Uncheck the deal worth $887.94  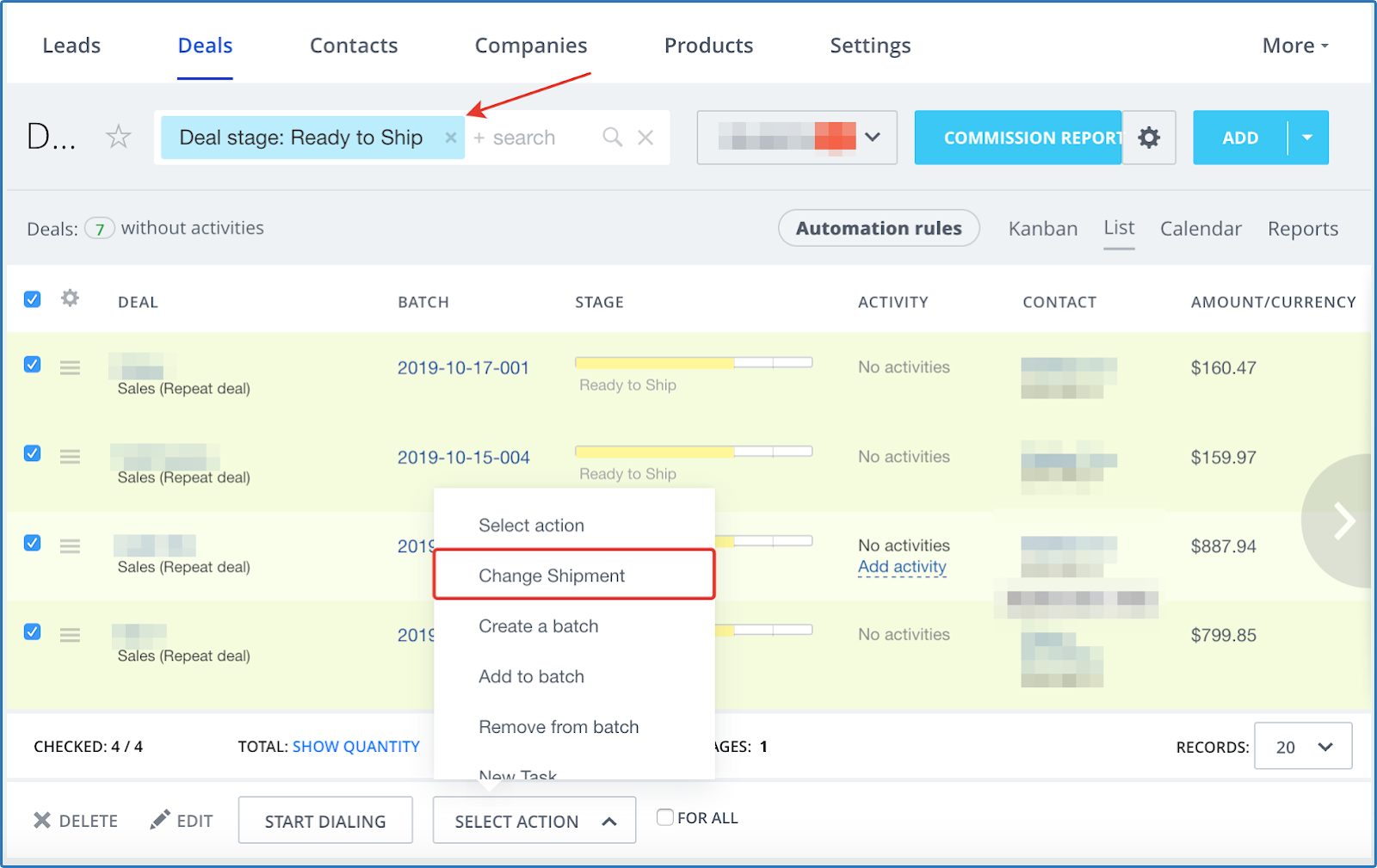coord(33,543)
